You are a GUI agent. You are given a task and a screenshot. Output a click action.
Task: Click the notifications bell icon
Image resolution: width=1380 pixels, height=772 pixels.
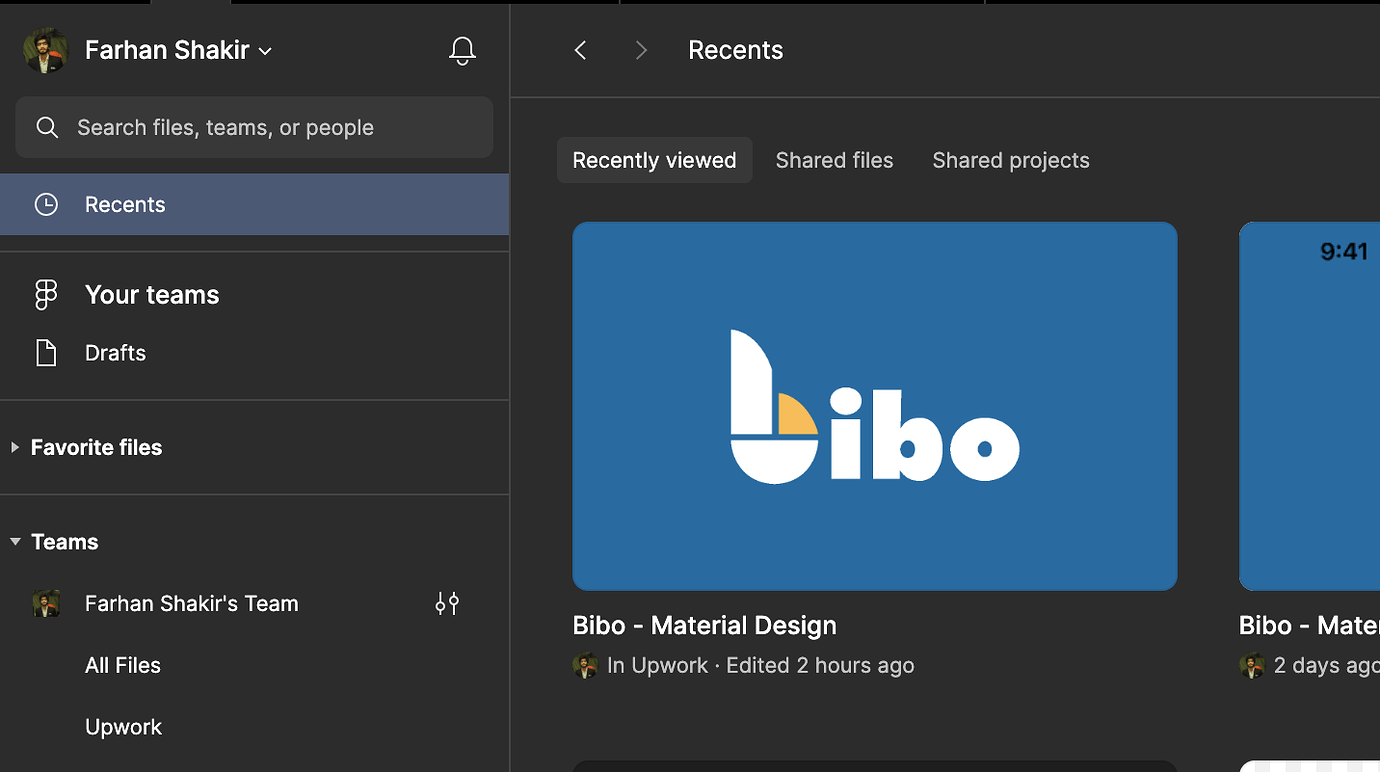coord(461,50)
